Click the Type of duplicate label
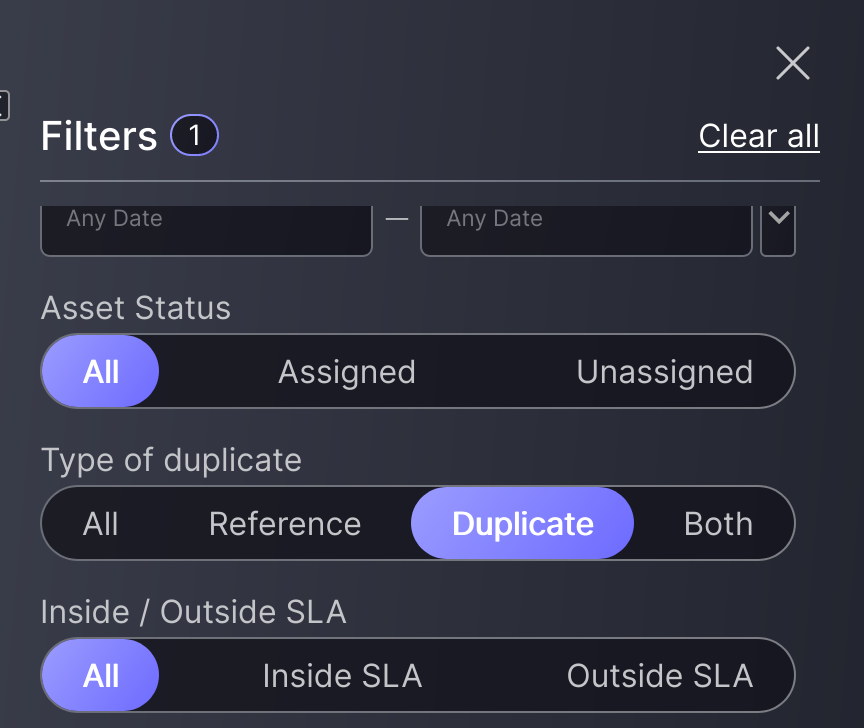 pyautogui.click(x=171, y=460)
